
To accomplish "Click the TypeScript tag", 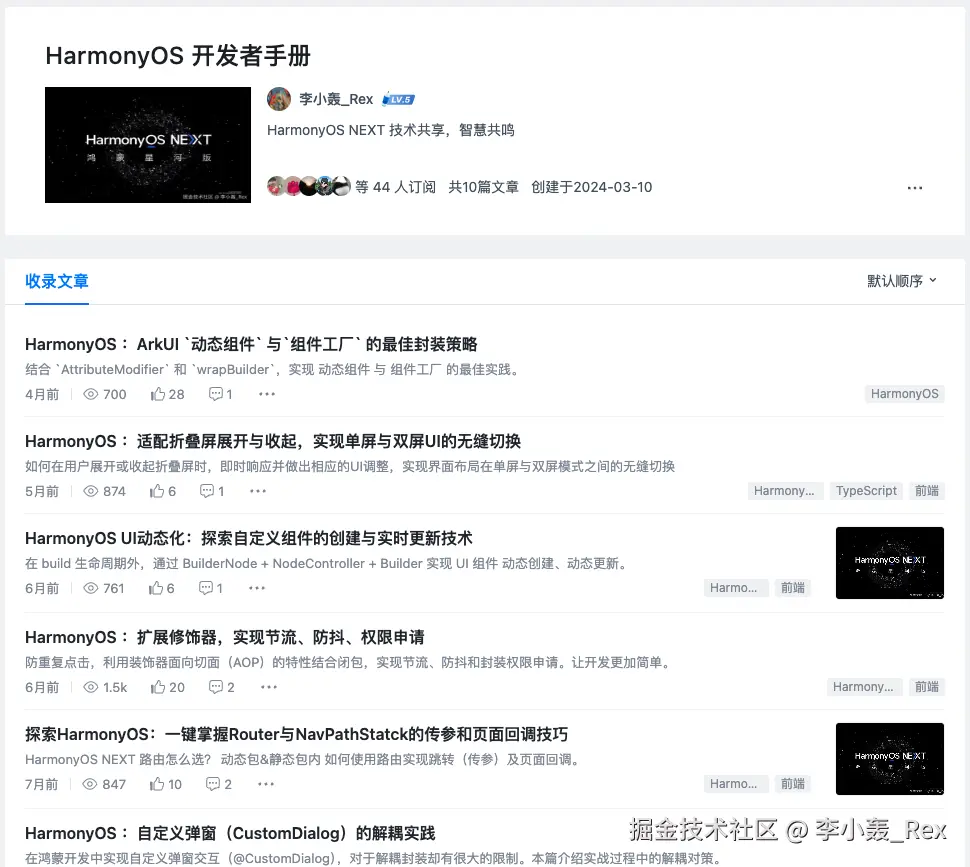I will pos(866,491).
